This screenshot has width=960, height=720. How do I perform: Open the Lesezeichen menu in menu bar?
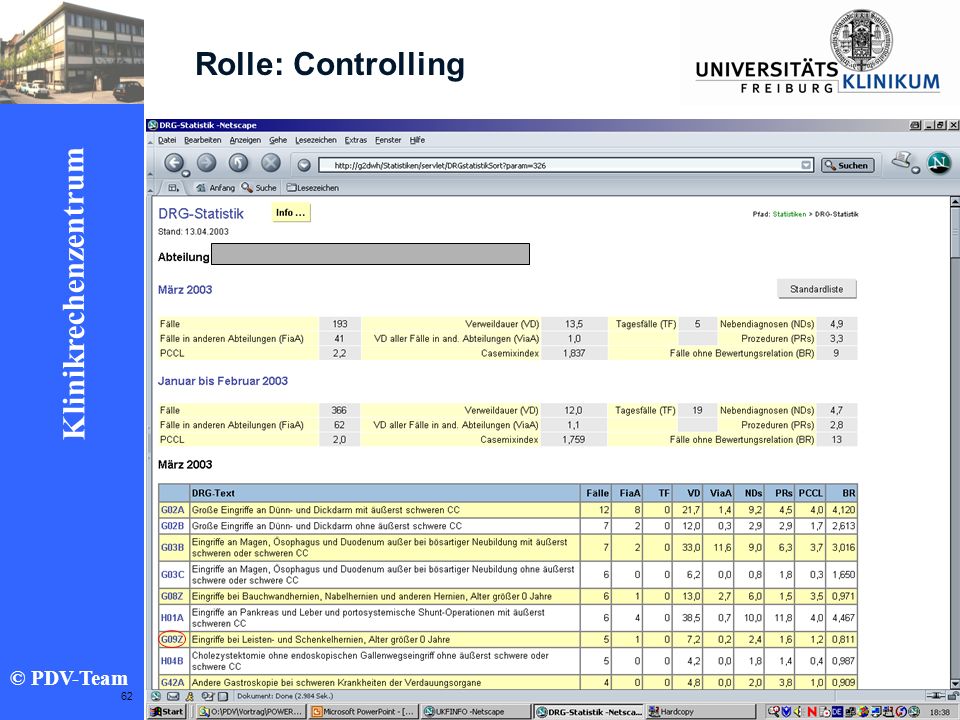point(316,140)
